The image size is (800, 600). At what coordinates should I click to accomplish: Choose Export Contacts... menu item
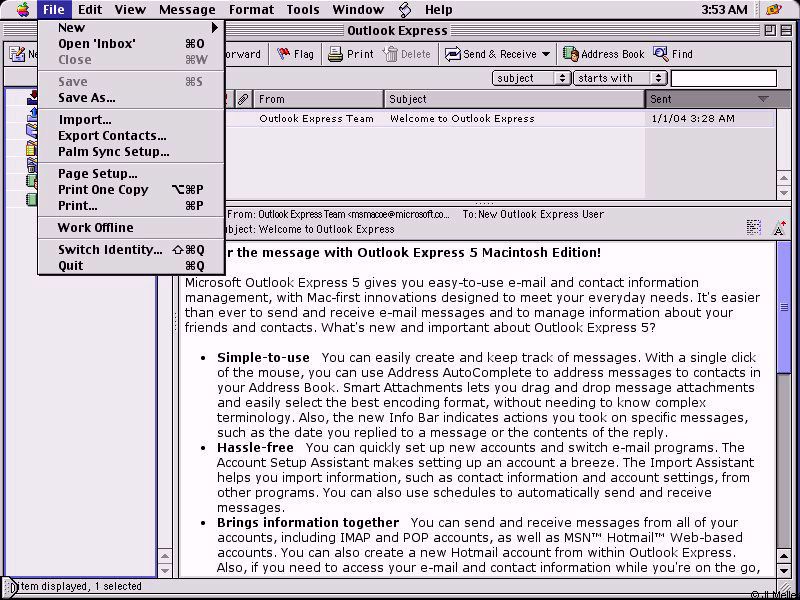tap(131, 136)
